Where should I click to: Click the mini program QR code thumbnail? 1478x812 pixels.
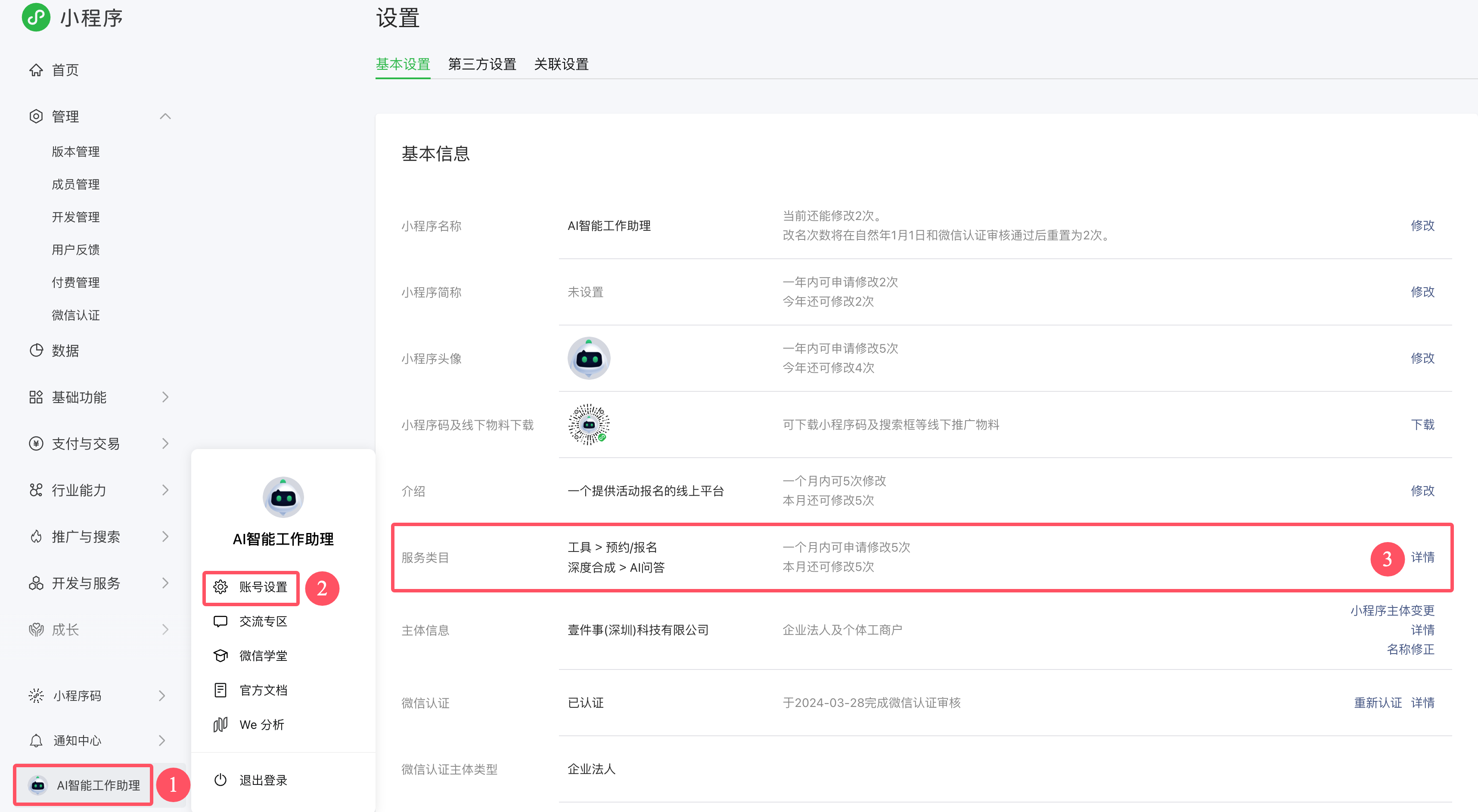pyautogui.click(x=589, y=425)
